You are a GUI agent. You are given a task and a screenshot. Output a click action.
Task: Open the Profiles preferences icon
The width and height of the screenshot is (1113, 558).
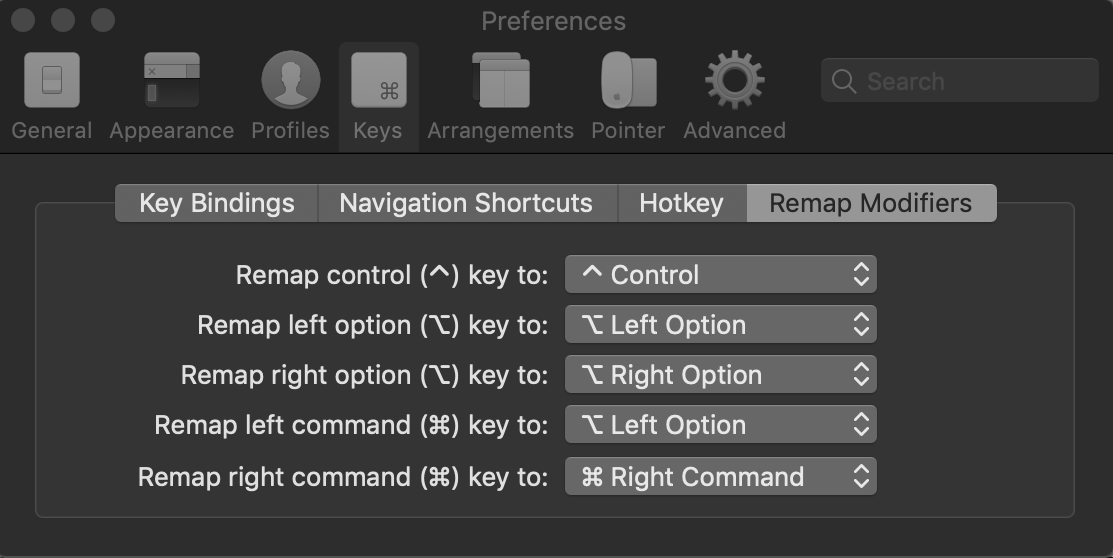(290, 80)
